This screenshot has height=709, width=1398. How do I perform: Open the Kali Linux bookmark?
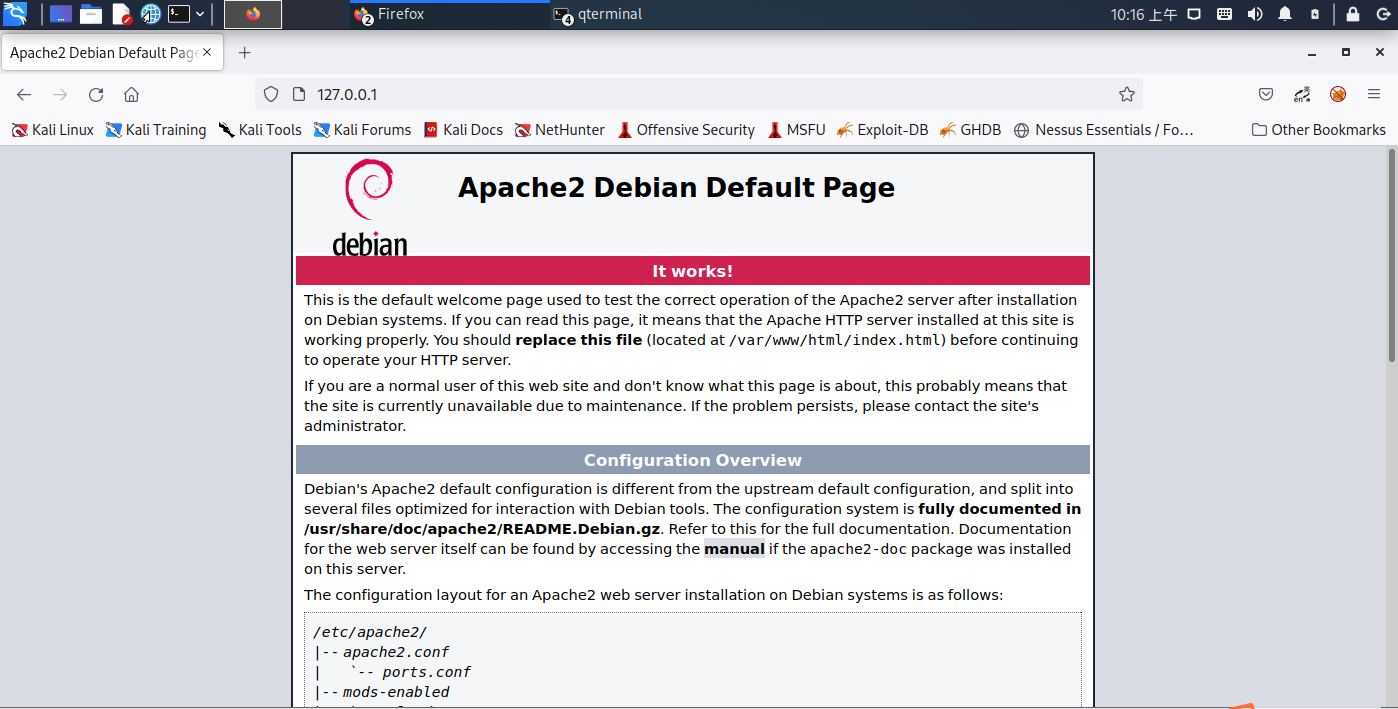[52, 130]
